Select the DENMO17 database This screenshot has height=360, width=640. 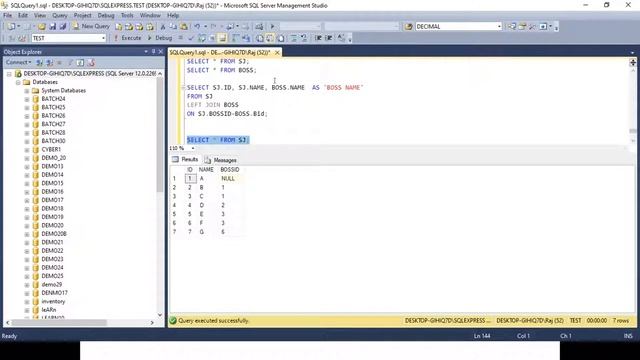[54, 293]
